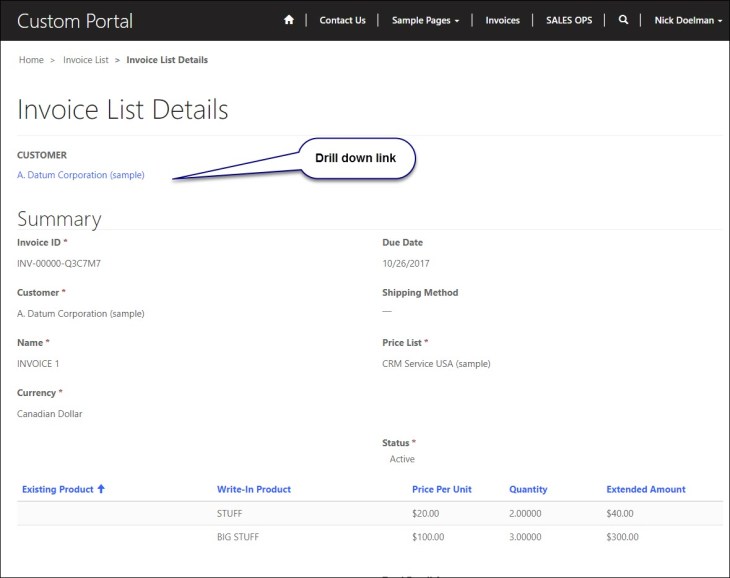The width and height of the screenshot is (730, 578).
Task: Select the STUFF product row
Action: click(230, 514)
